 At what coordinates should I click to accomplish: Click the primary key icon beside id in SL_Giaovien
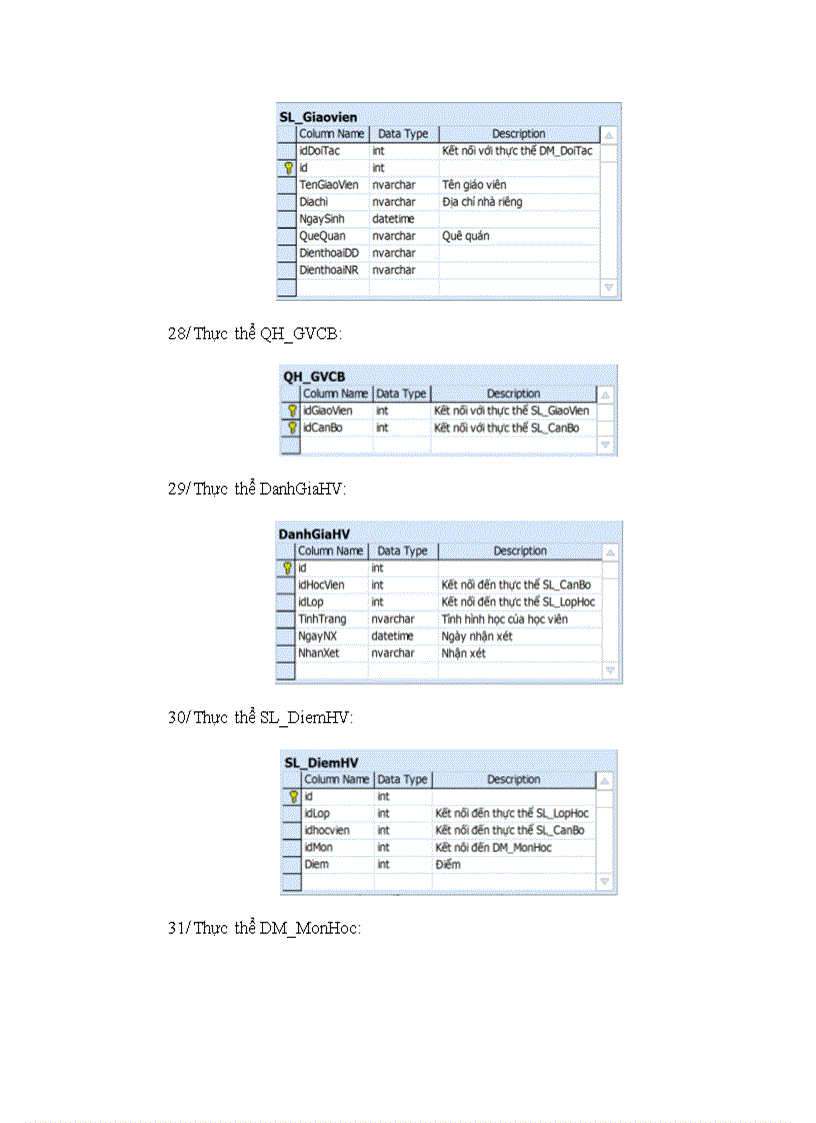pyautogui.click(x=291, y=167)
